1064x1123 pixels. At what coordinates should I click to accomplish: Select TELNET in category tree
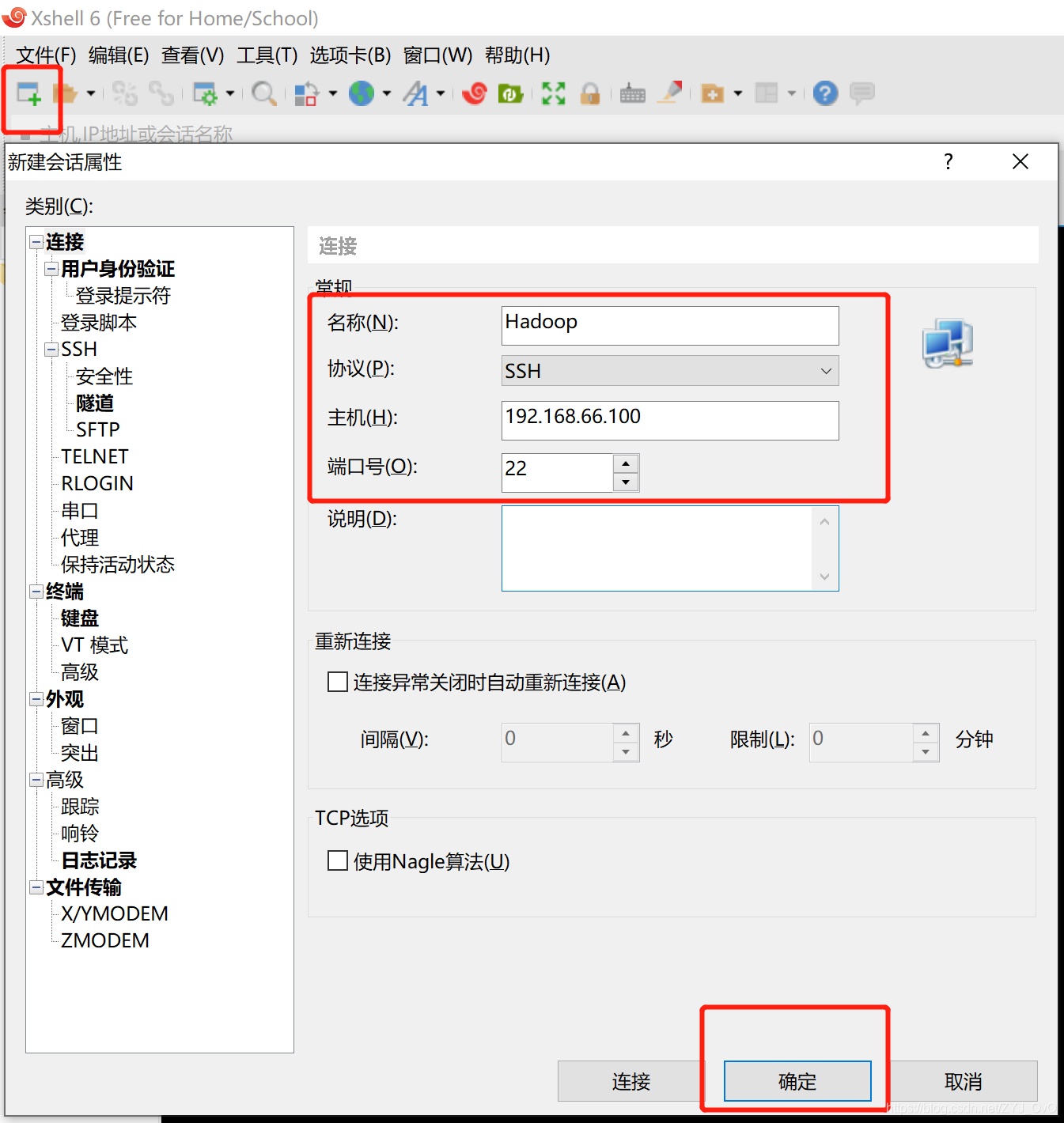(95, 457)
